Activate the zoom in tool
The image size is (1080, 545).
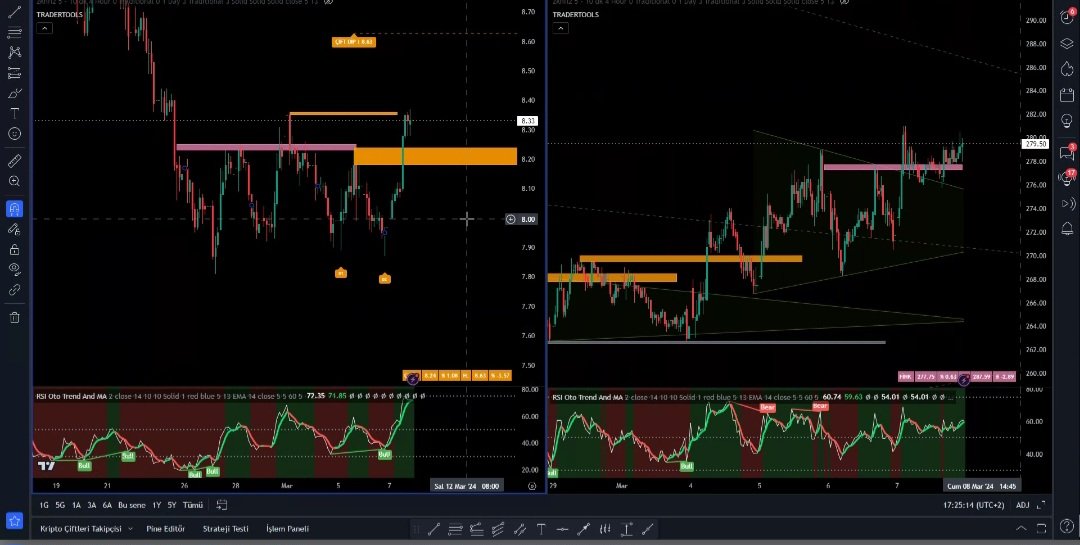click(x=14, y=181)
